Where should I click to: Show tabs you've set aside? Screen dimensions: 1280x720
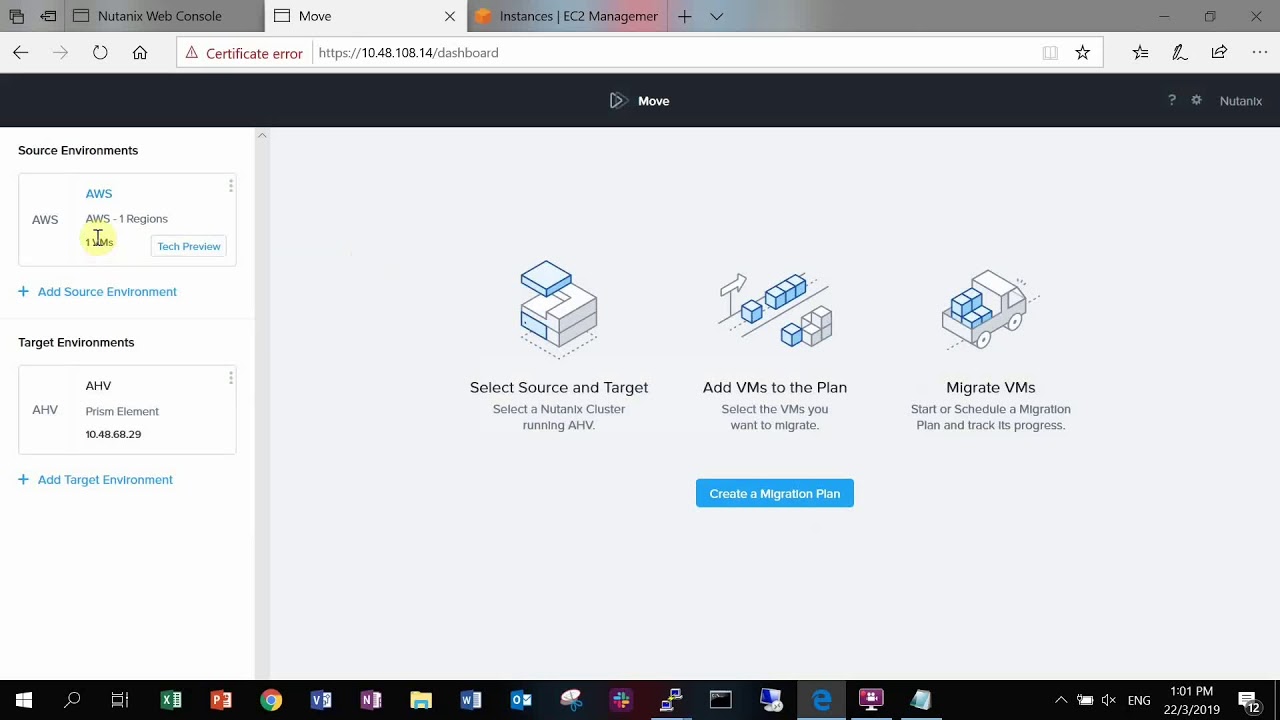point(16,16)
